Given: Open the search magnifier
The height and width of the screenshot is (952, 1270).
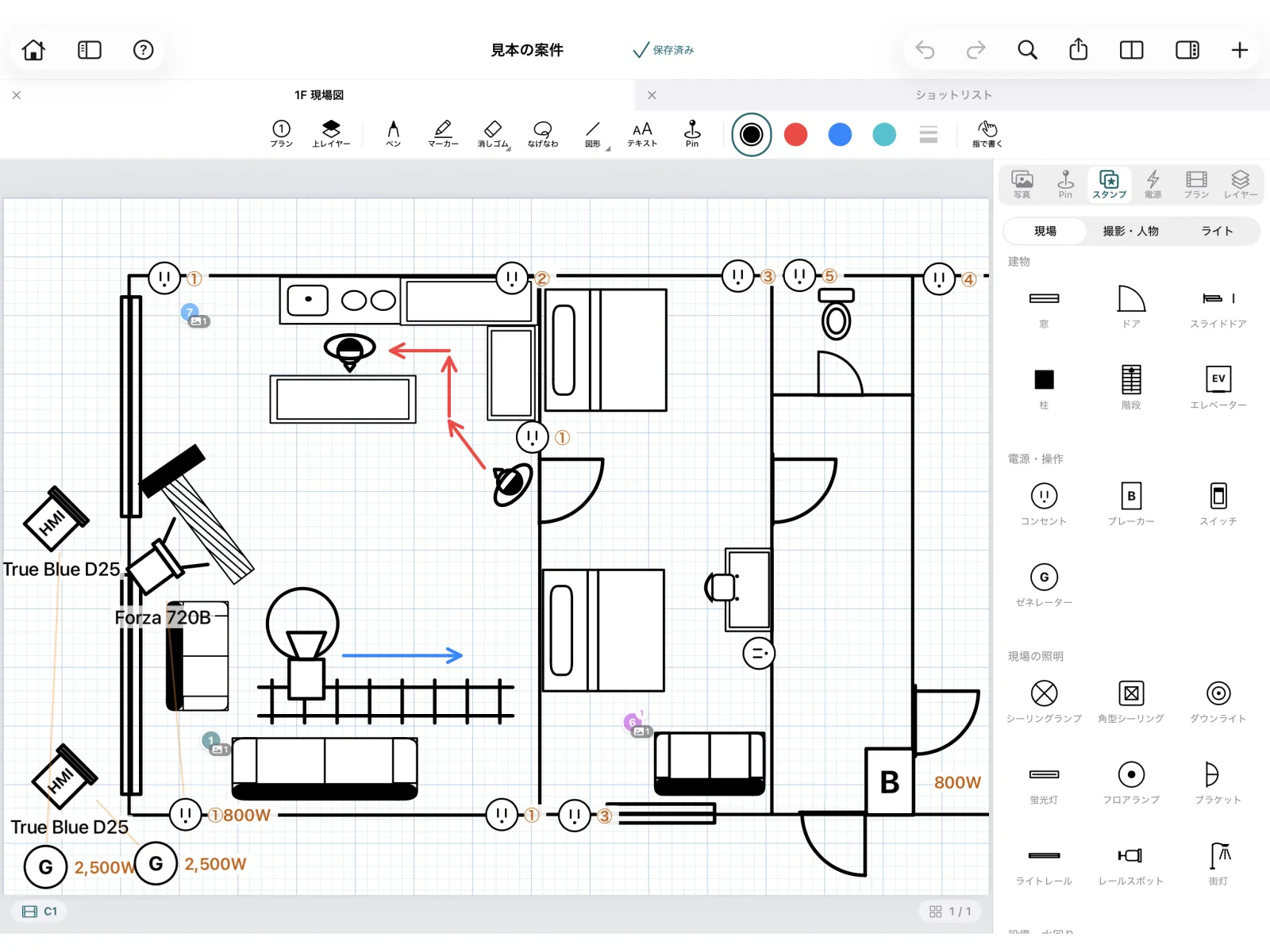Looking at the screenshot, I should pos(1027,50).
